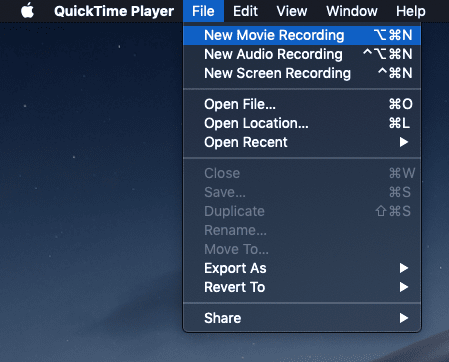Open the Window menu
449x362 pixels.
click(352, 11)
